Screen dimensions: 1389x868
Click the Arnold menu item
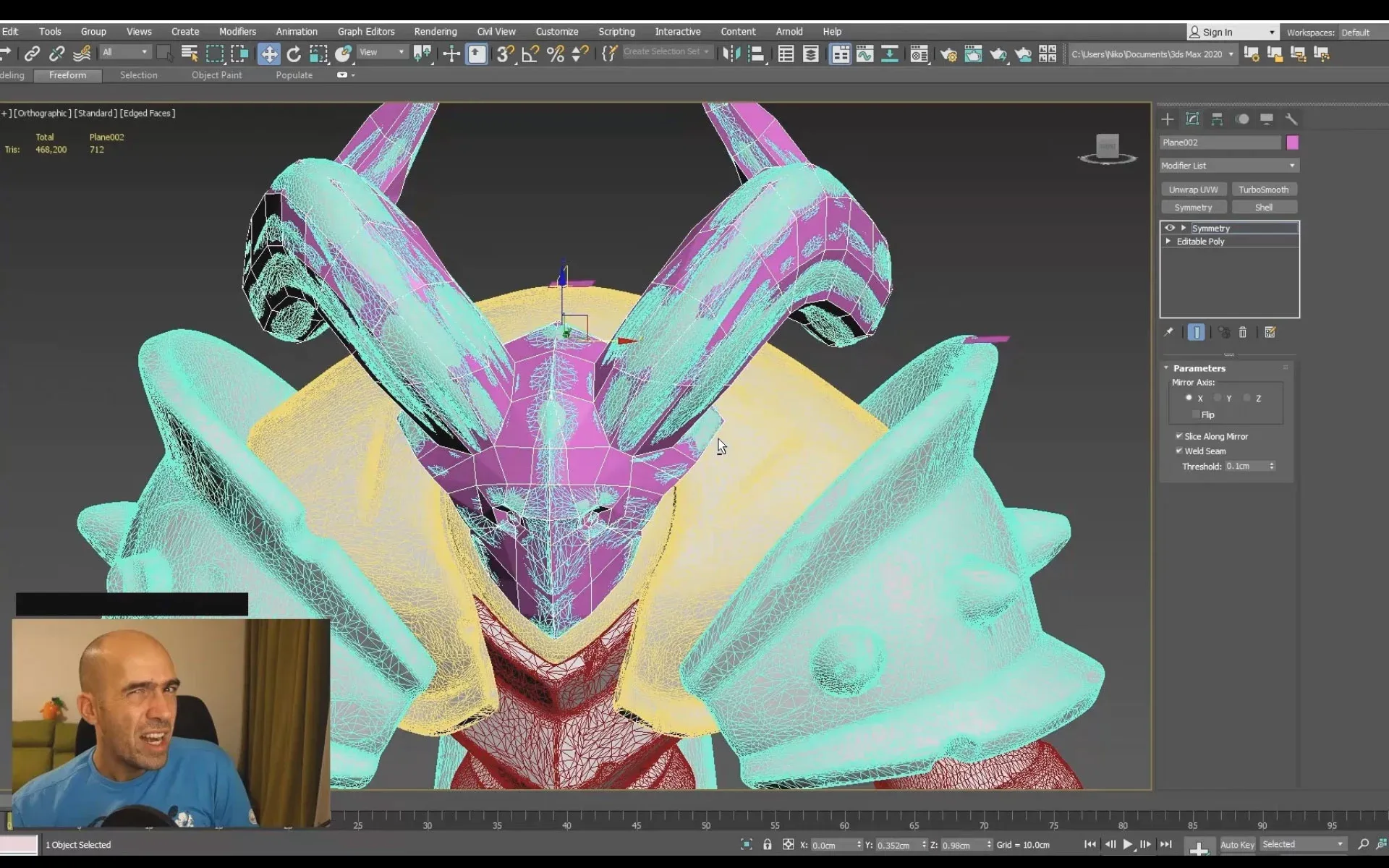click(789, 31)
